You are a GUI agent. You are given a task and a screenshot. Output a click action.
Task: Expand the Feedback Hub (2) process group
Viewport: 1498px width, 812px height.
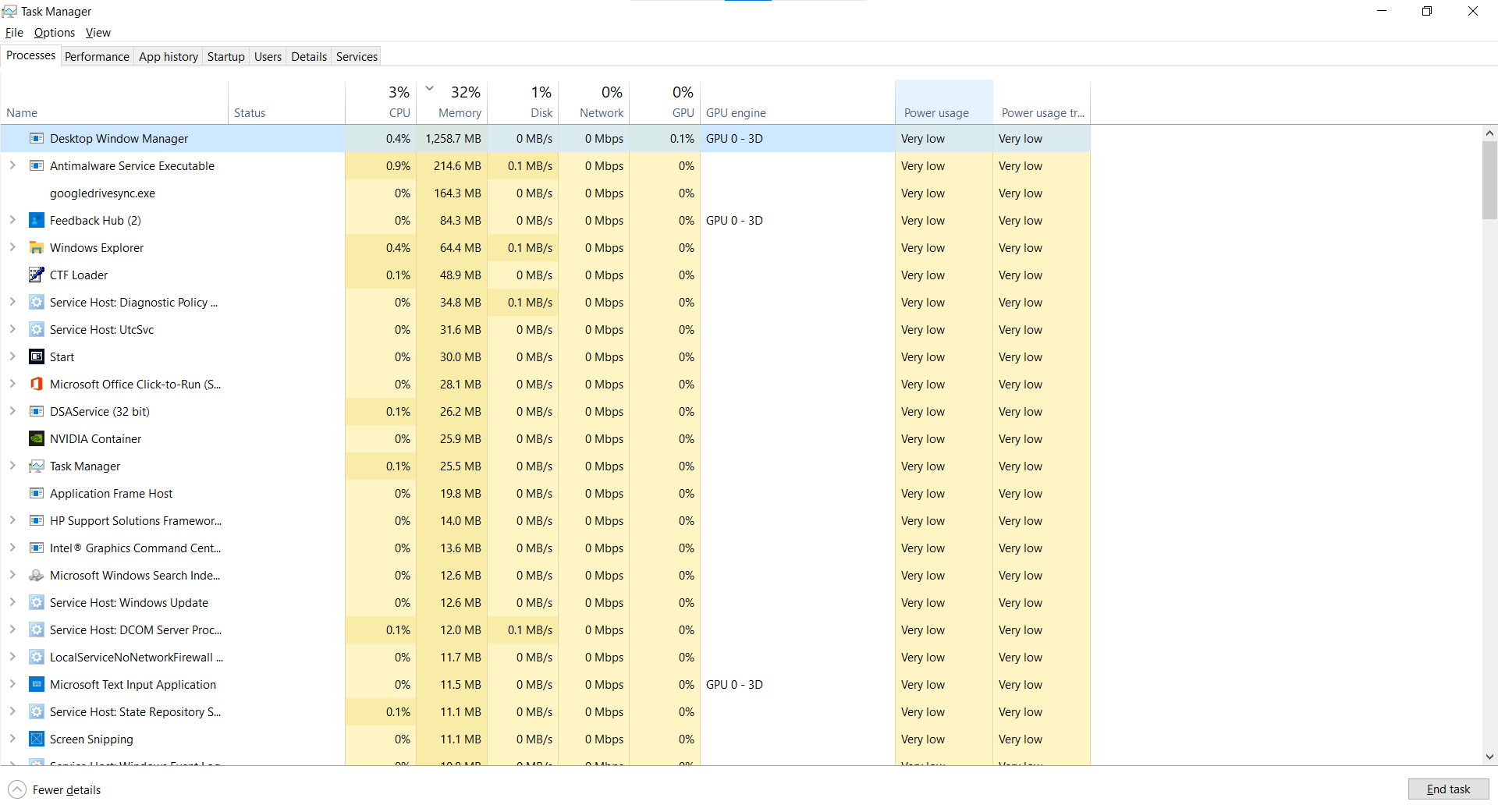click(x=12, y=220)
